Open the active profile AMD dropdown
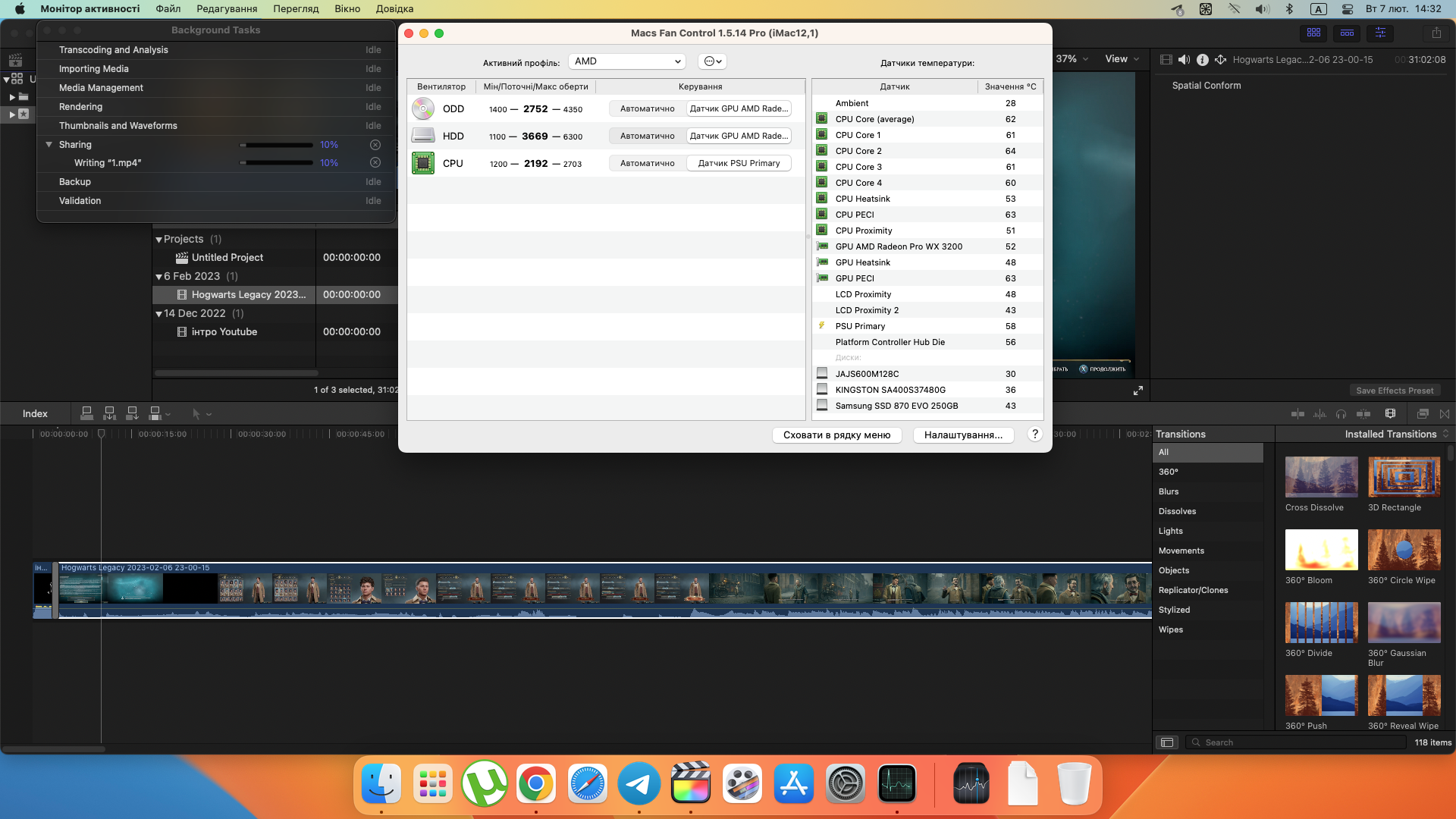The height and width of the screenshot is (819, 1456). 626,61
